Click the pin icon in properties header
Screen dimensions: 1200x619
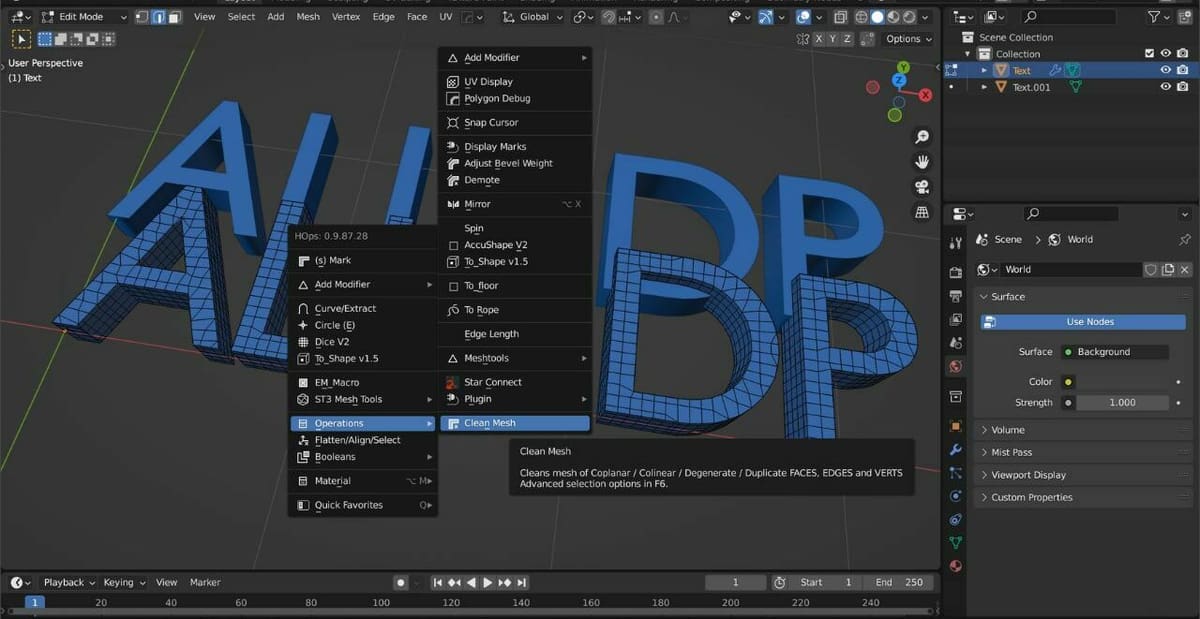pyautogui.click(x=1185, y=240)
